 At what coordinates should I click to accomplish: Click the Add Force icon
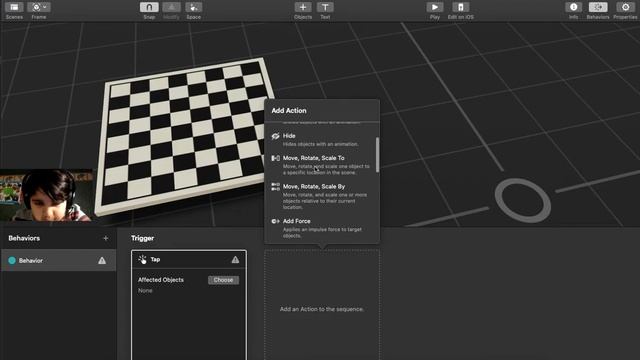tap(276, 221)
